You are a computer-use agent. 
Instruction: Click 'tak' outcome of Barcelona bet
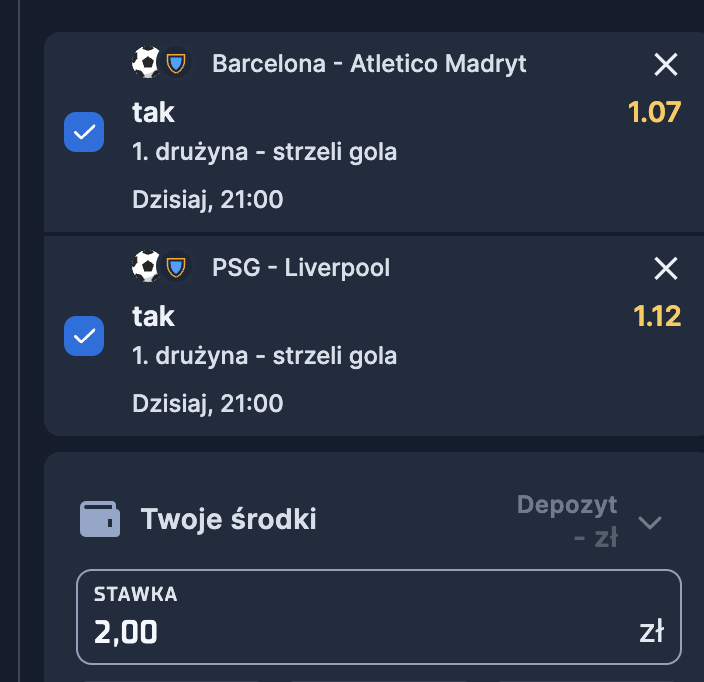pos(153,112)
